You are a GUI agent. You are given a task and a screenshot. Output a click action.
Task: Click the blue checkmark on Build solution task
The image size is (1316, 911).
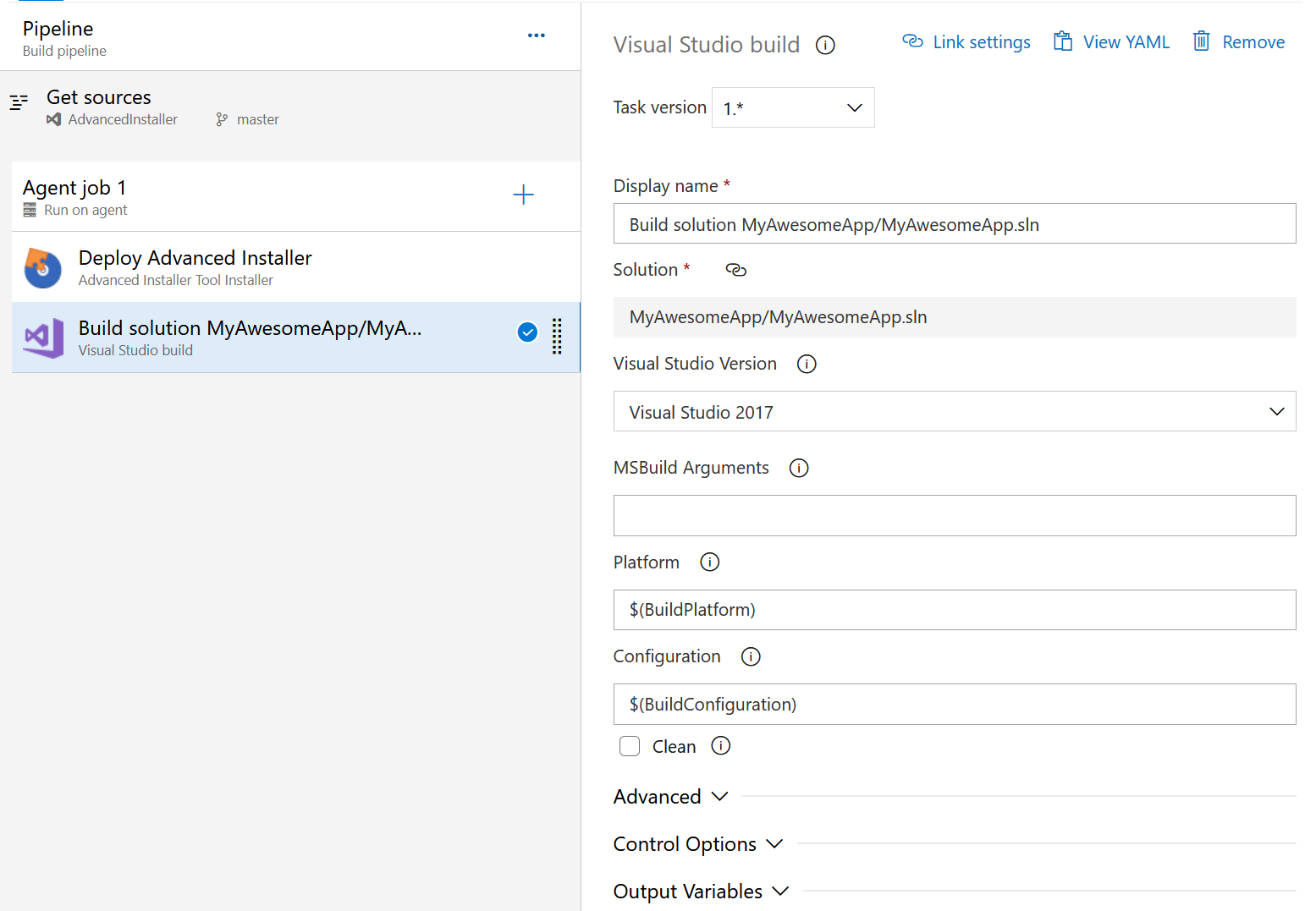(x=527, y=332)
